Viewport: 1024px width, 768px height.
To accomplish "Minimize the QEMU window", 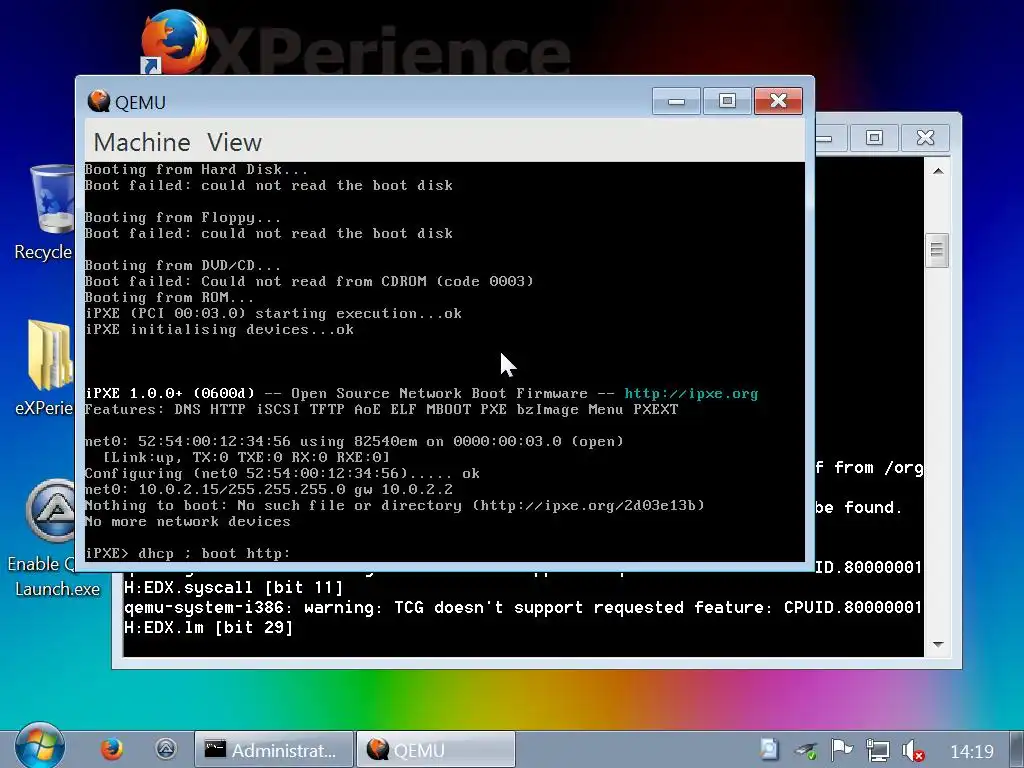I will pos(677,101).
